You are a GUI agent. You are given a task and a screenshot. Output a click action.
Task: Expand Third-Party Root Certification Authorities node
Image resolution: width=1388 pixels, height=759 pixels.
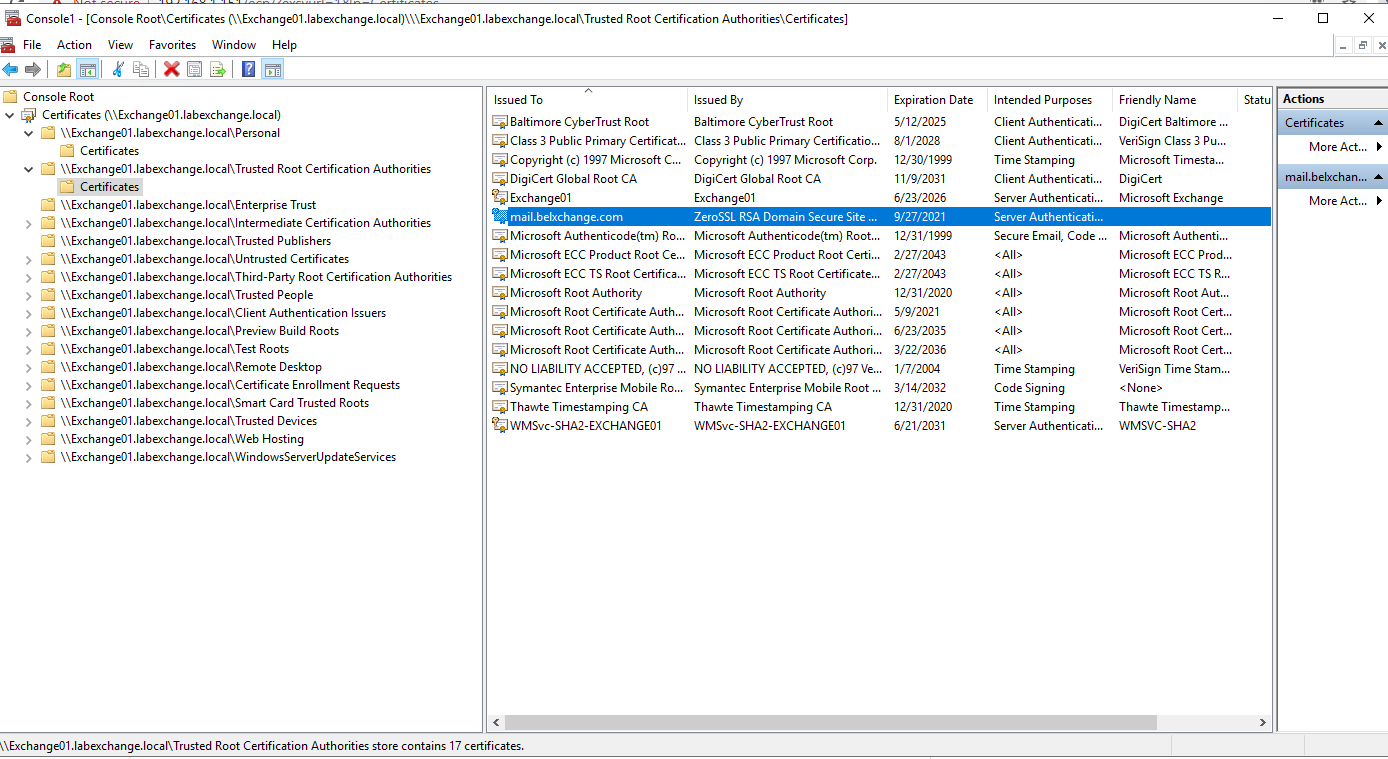(x=29, y=277)
